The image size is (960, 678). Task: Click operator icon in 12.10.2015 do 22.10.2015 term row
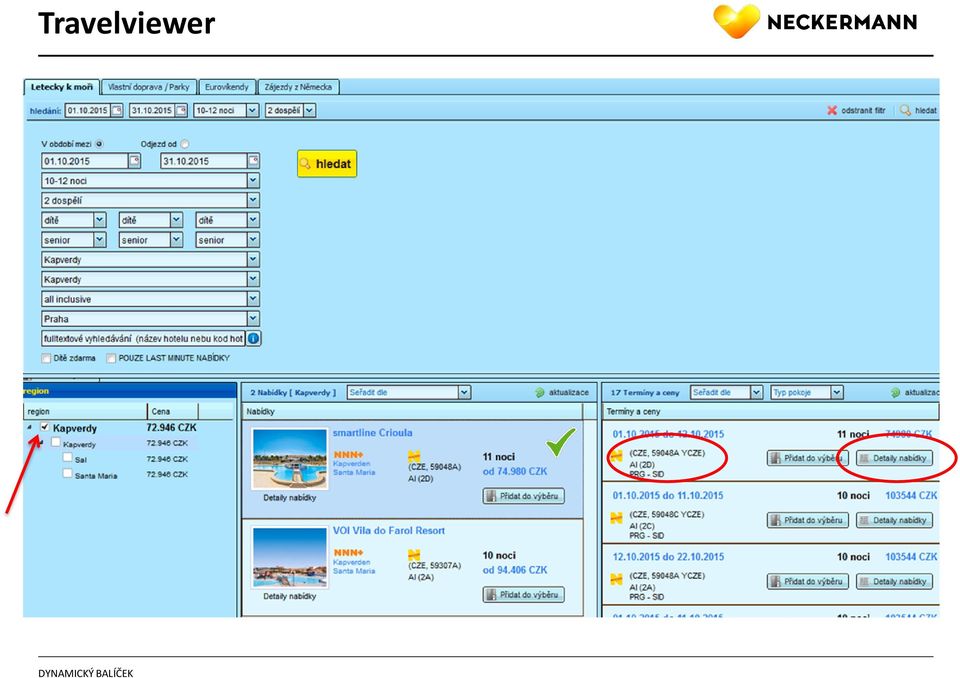(617, 579)
